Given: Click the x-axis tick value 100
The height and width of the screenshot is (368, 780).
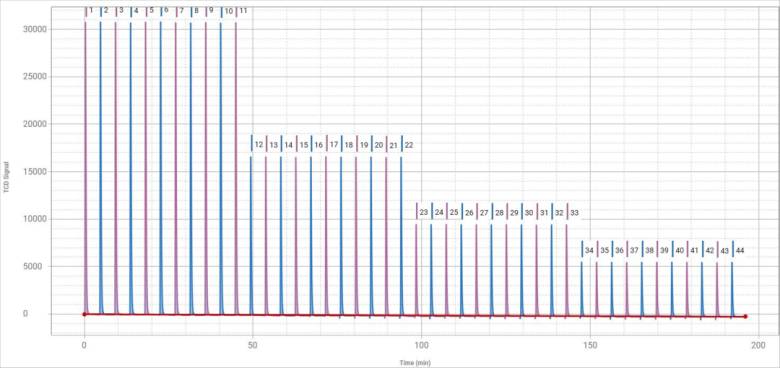Looking at the screenshot, I should (421, 344).
